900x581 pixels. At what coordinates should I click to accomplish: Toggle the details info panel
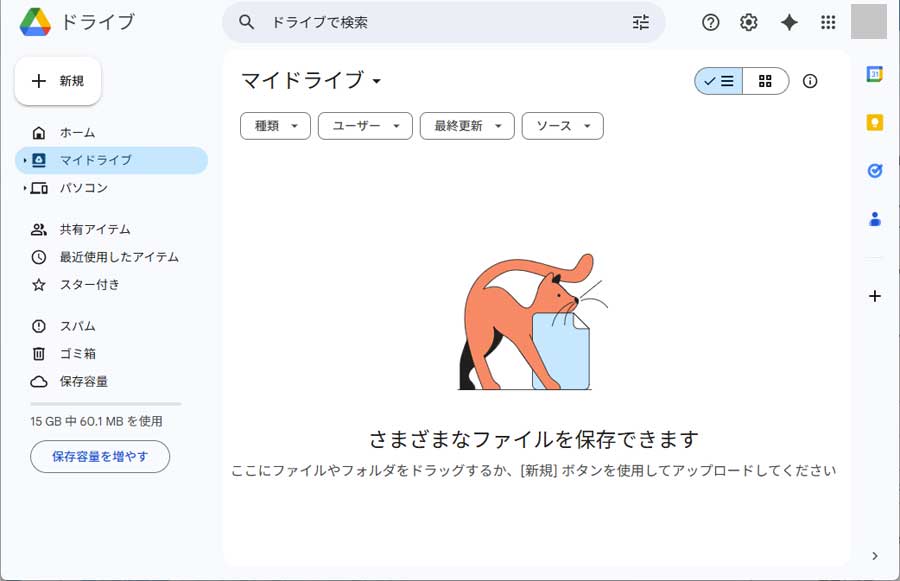(x=810, y=81)
